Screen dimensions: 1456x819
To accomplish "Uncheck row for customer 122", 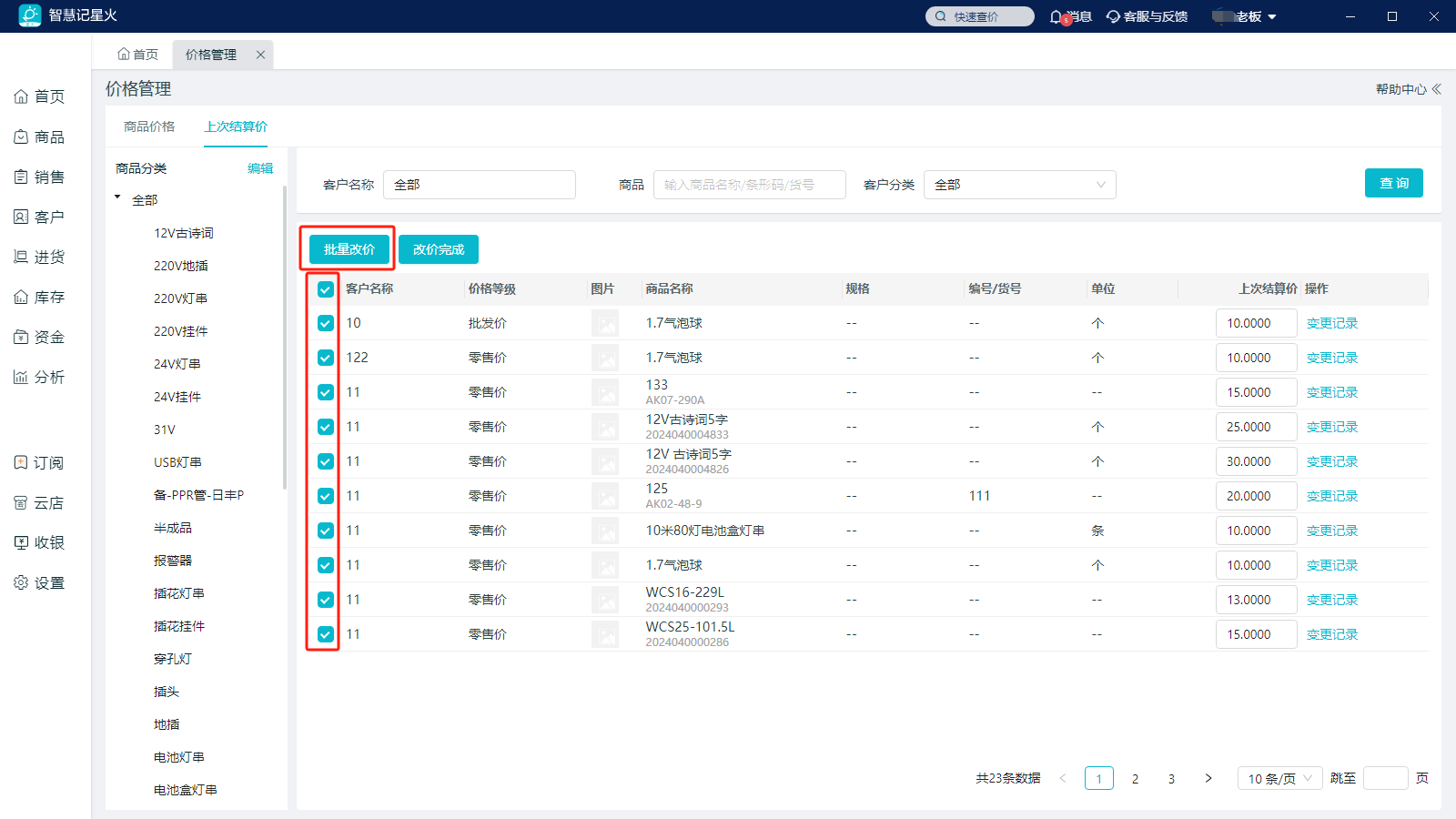I will tap(326, 358).
